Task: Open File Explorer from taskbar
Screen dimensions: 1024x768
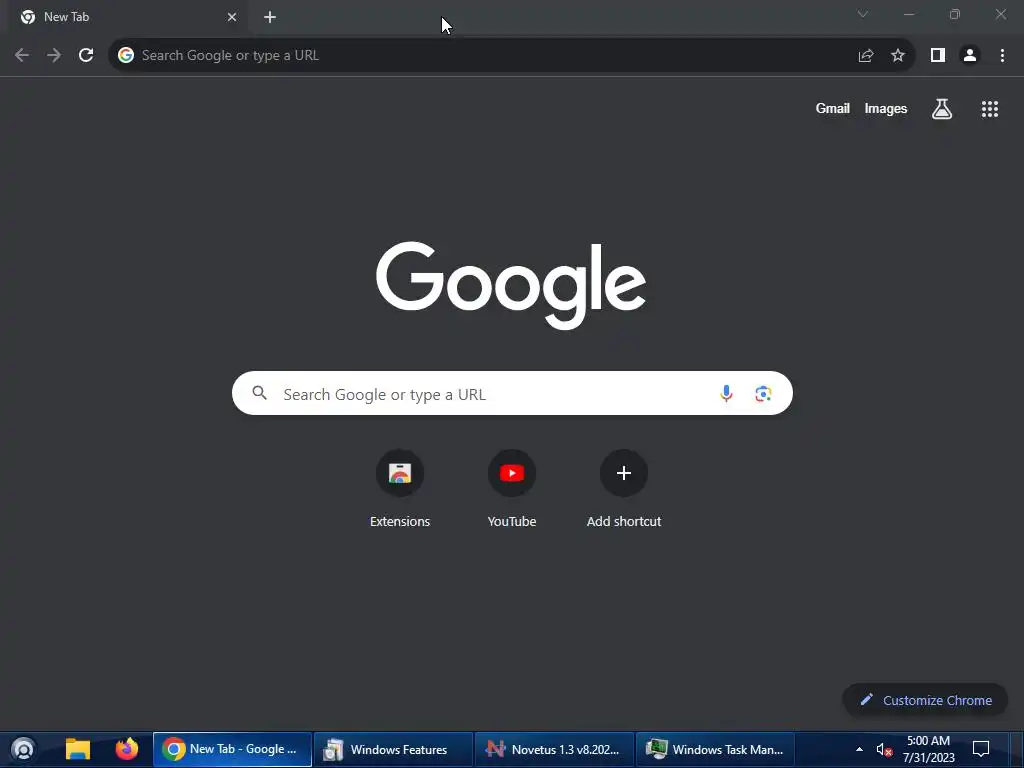Action: [x=77, y=749]
